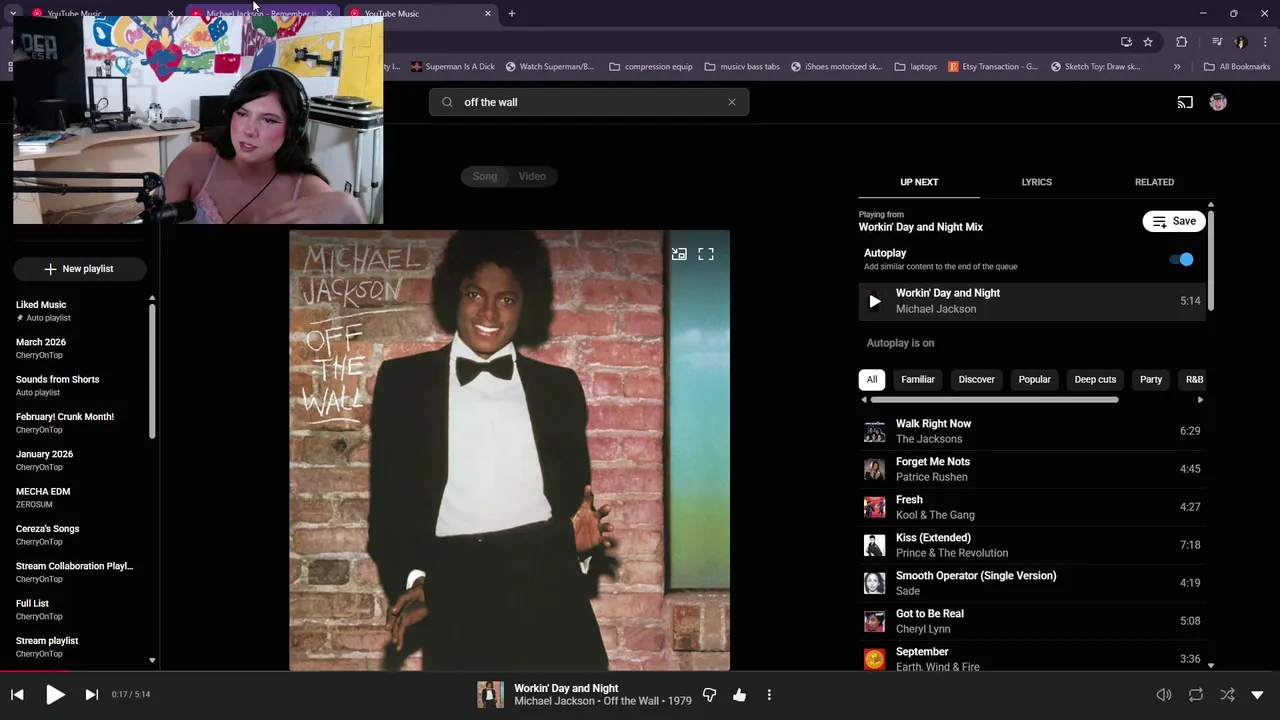
Task: Create a new playlist
Action: (x=79, y=269)
